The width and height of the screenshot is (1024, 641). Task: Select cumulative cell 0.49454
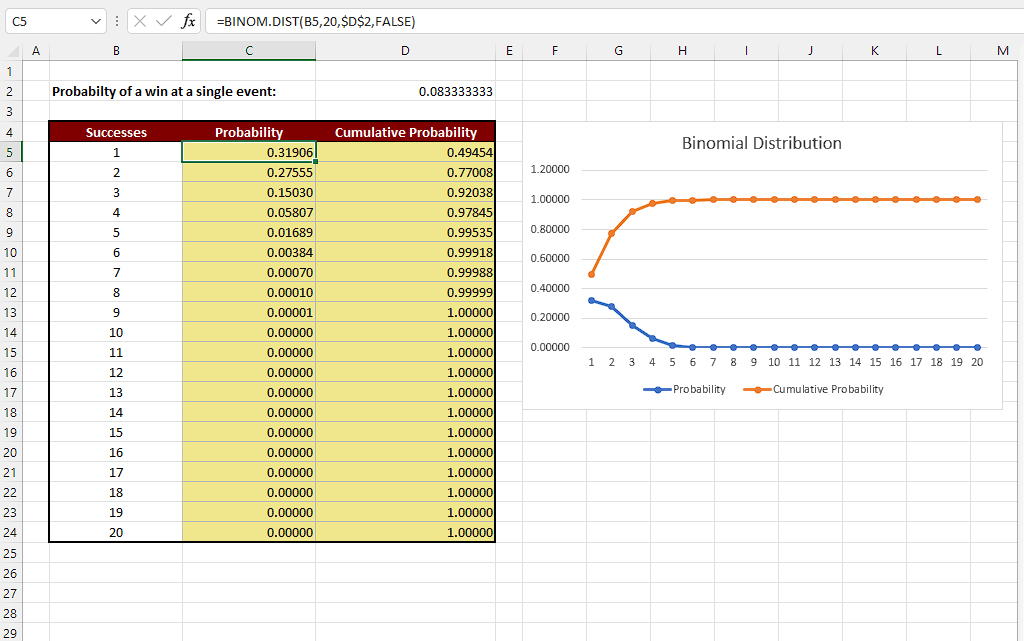pyautogui.click(x=406, y=152)
